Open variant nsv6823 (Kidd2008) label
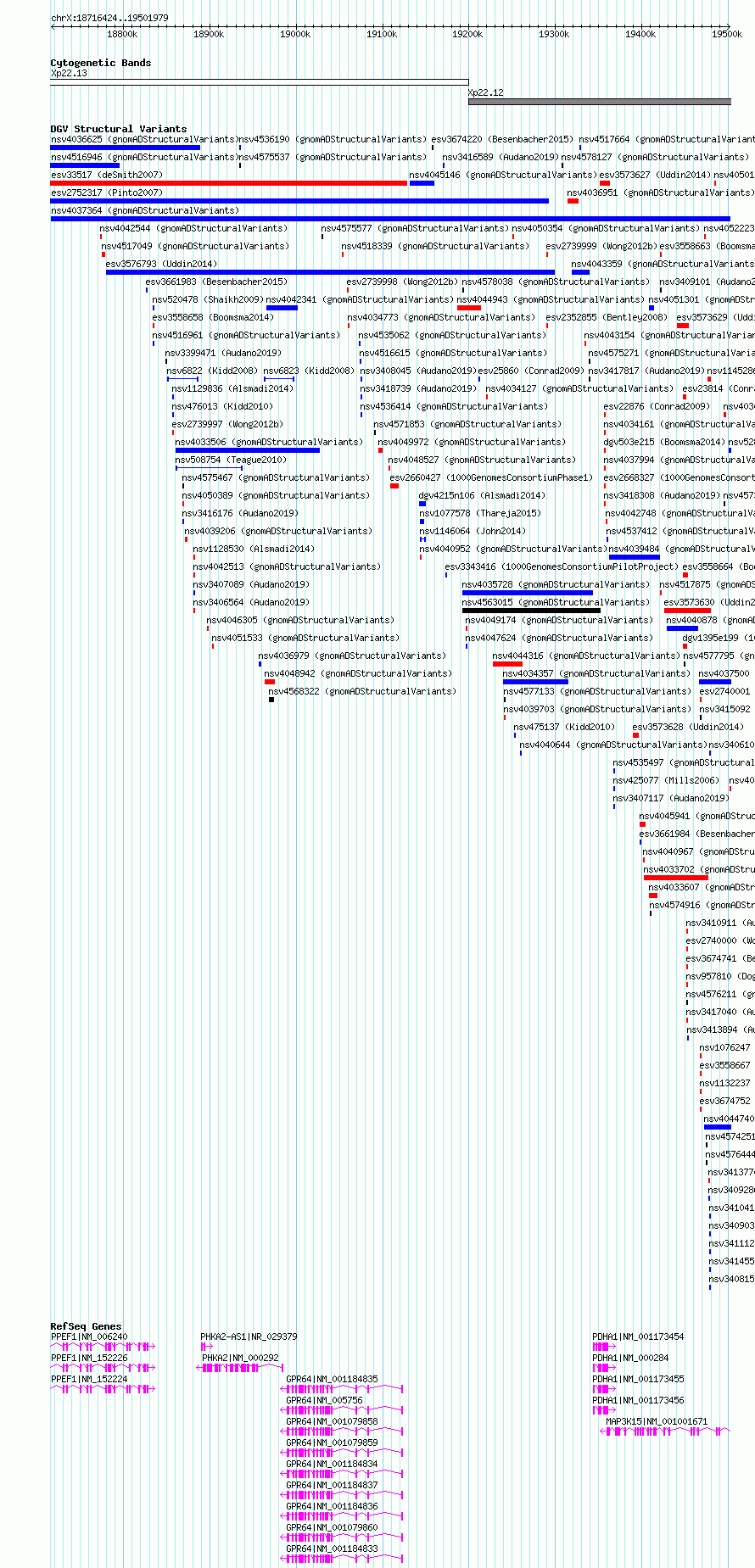The width and height of the screenshot is (755, 1568). click(x=309, y=371)
